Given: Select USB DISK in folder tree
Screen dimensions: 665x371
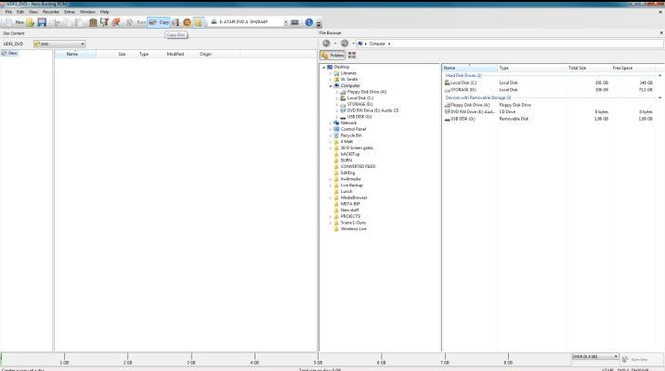Looking at the screenshot, I should click(x=359, y=117).
